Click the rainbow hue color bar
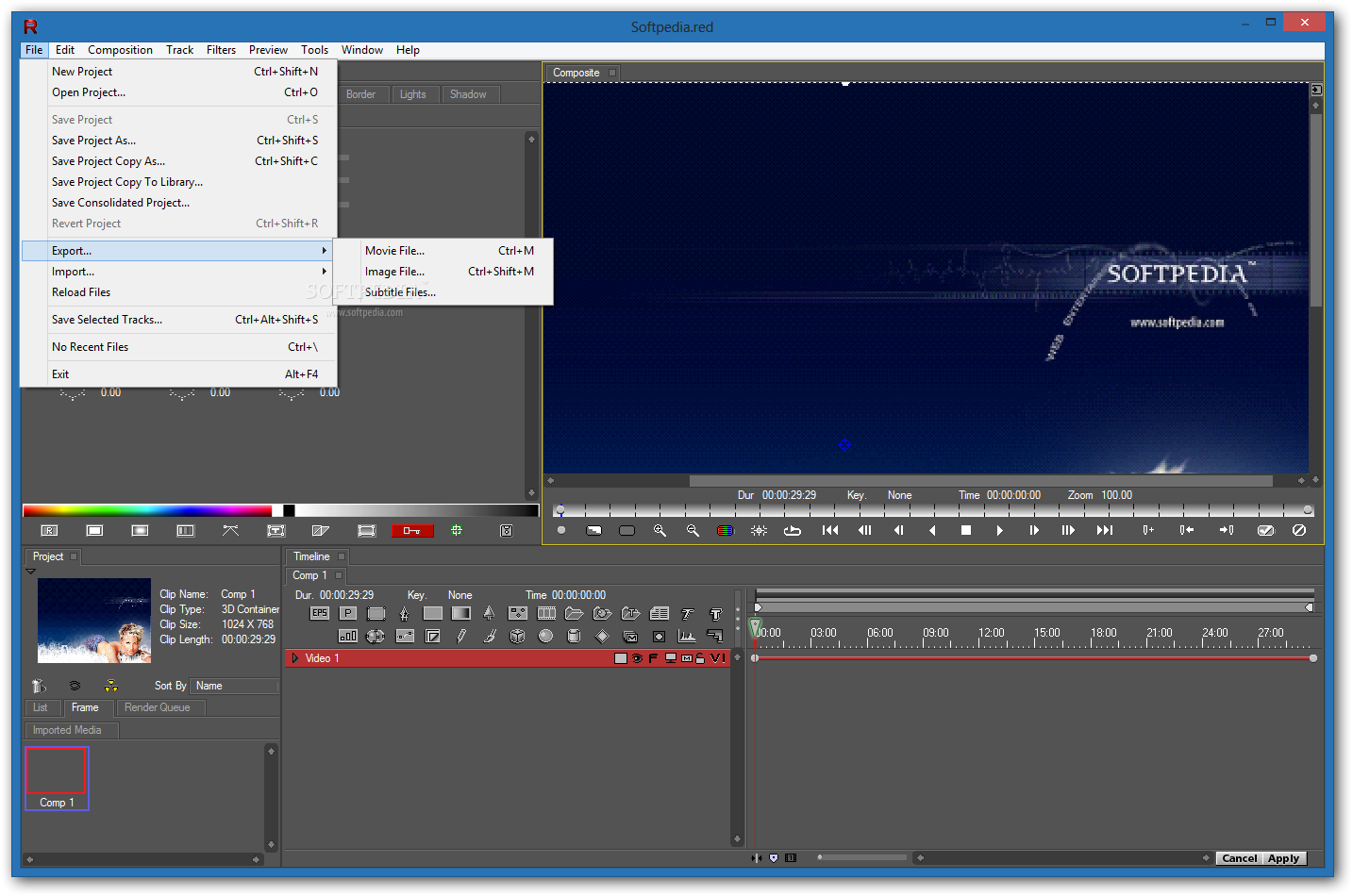Image resolution: width=1353 pixels, height=896 pixels. [147, 510]
